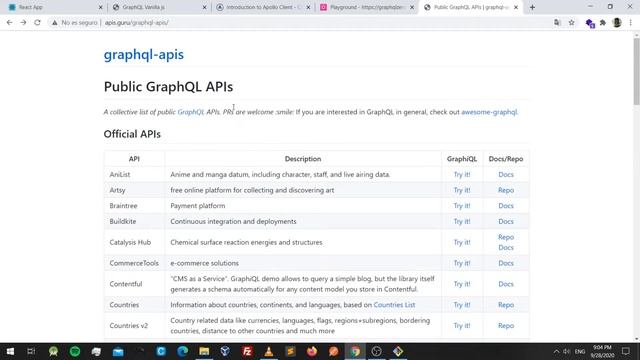This screenshot has height=360, width=640.
Task: Open the AniList Docs link
Action: pyautogui.click(x=506, y=174)
